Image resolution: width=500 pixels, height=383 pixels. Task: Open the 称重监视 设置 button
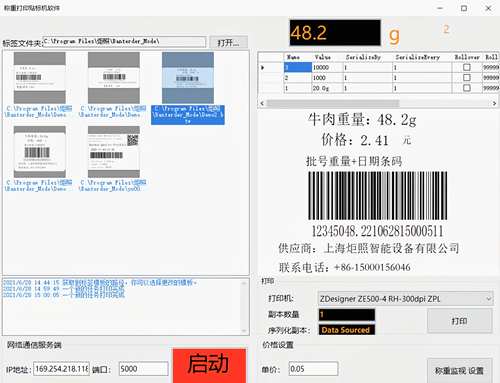(460, 370)
